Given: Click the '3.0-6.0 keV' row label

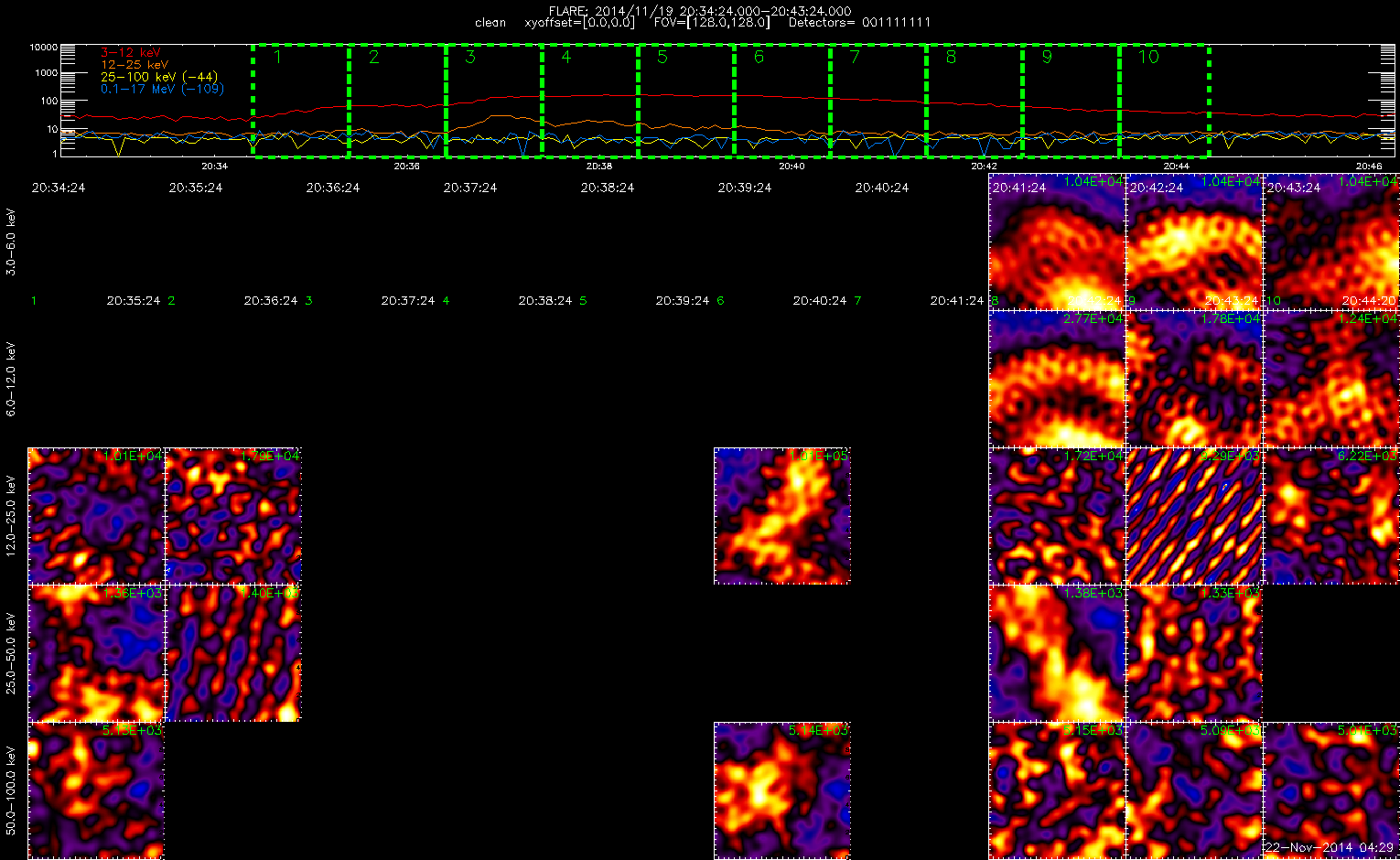Looking at the screenshot, I should click(11, 242).
